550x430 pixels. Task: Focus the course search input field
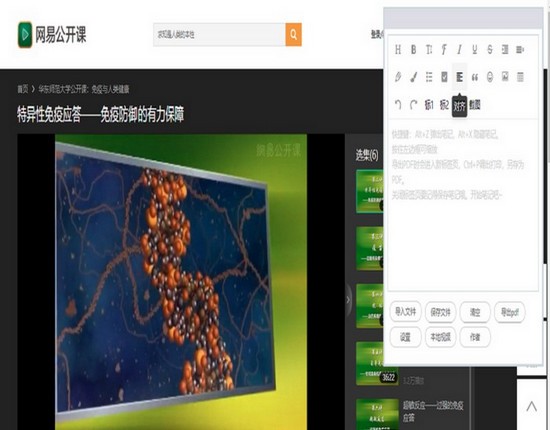tap(219, 34)
